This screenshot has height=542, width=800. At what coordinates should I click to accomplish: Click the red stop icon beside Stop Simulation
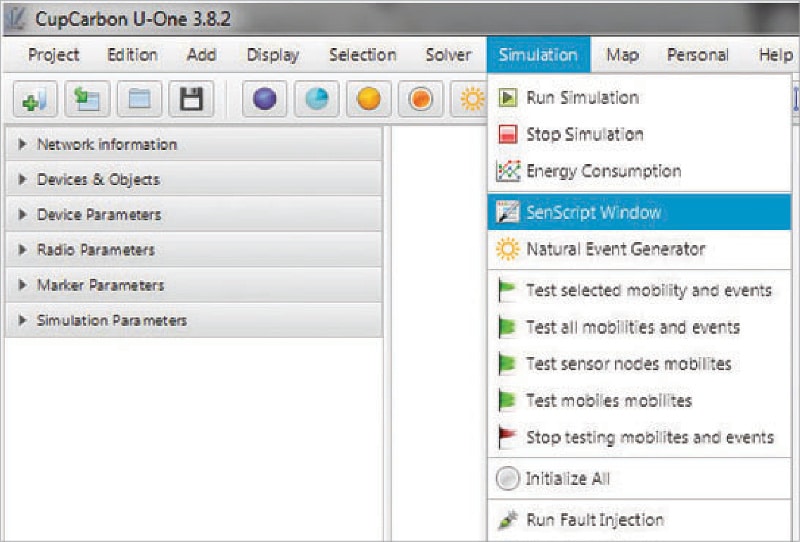click(508, 134)
